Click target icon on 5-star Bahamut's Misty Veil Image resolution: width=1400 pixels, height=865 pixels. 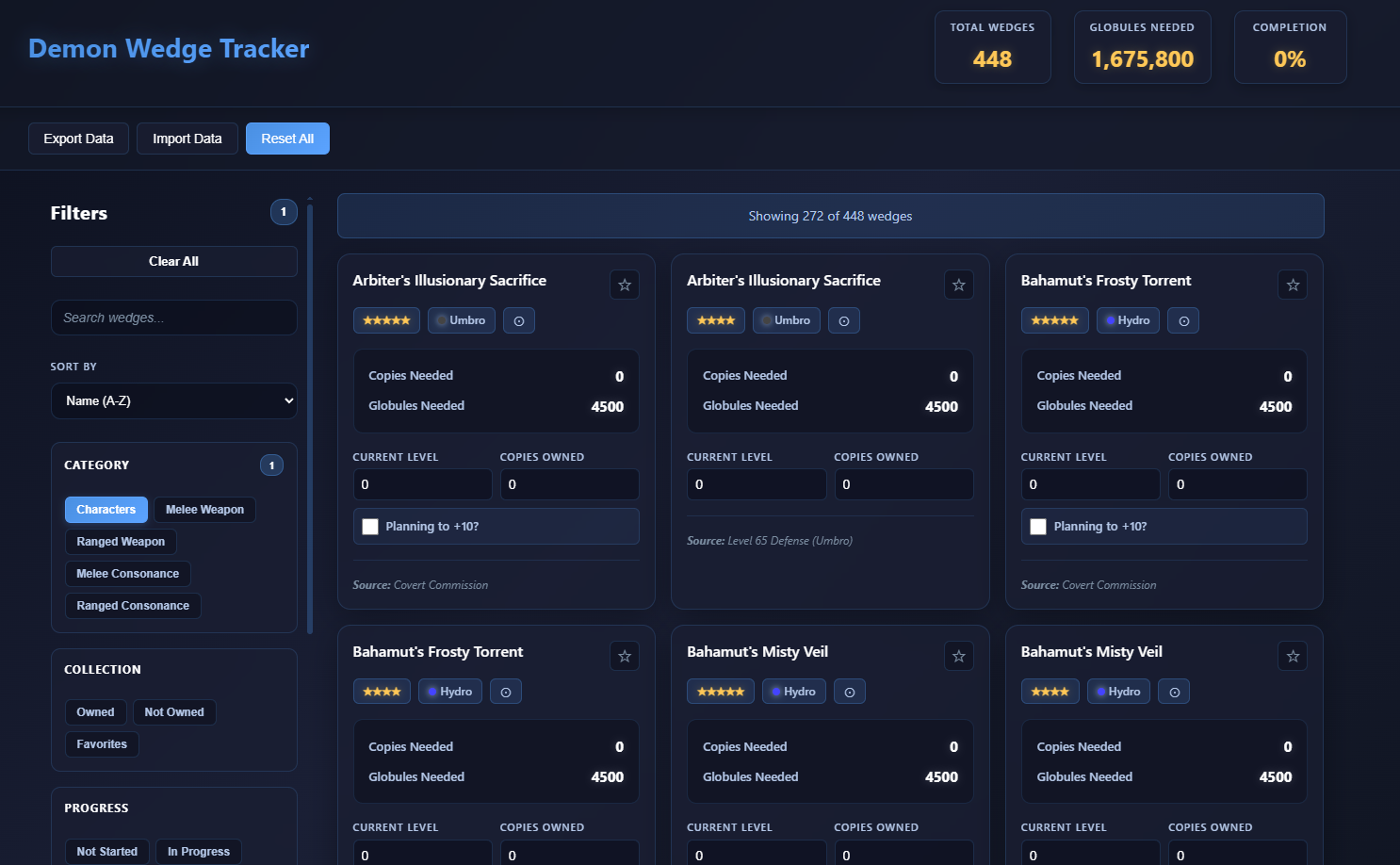click(x=850, y=692)
